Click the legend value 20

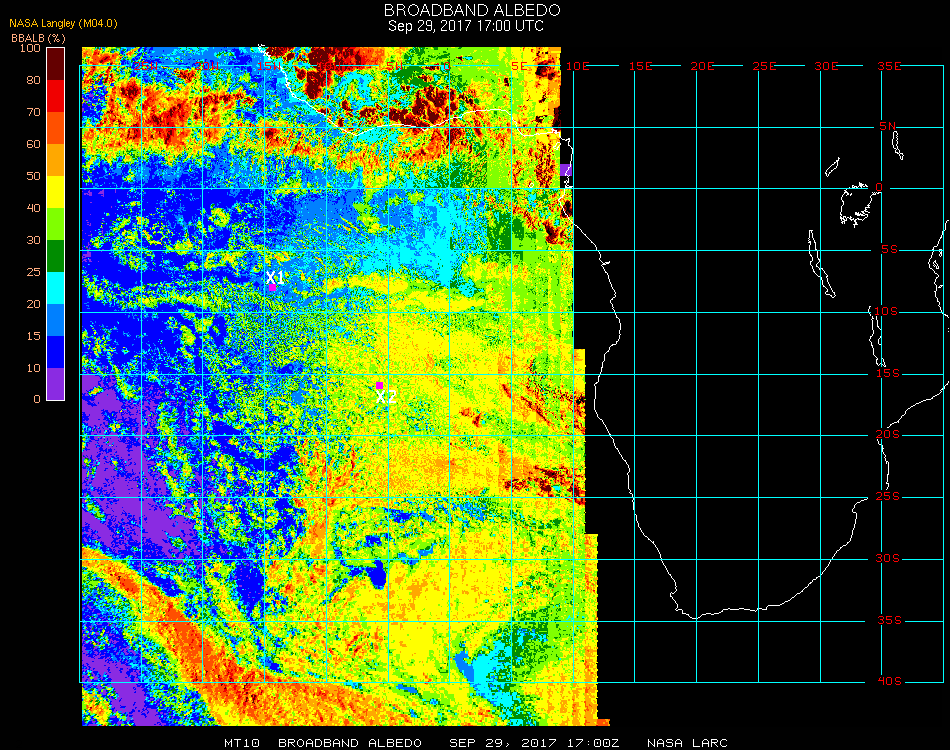(x=33, y=304)
